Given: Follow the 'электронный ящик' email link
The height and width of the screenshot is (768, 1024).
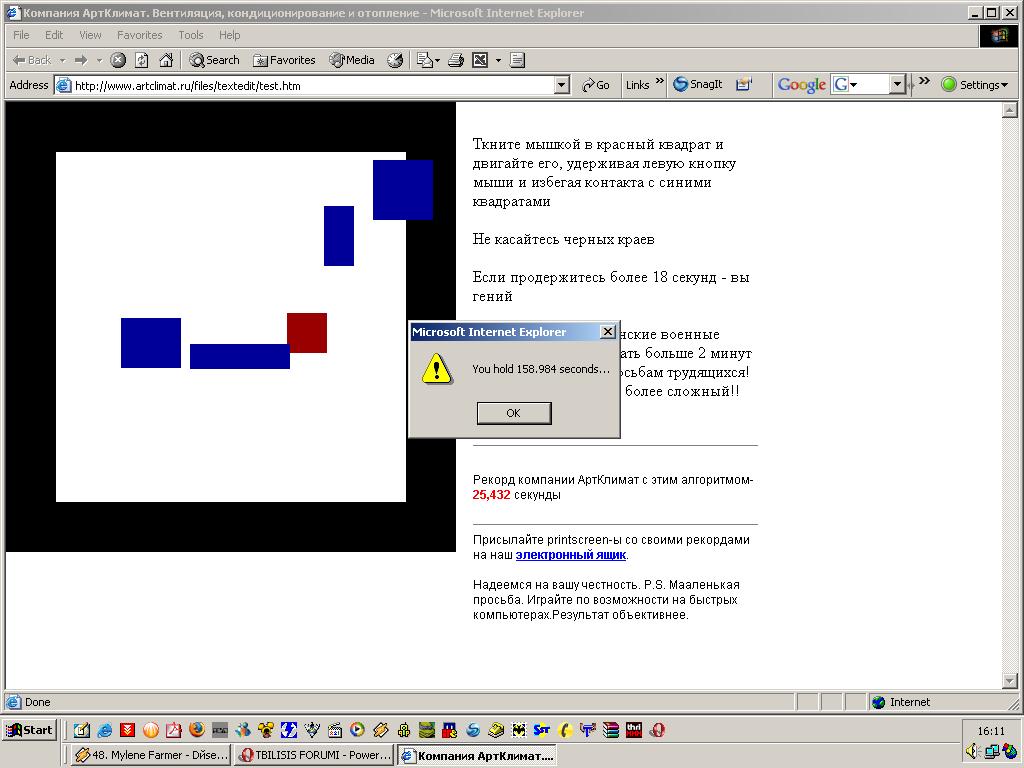Looking at the screenshot, I should click(x=571, y=555).
